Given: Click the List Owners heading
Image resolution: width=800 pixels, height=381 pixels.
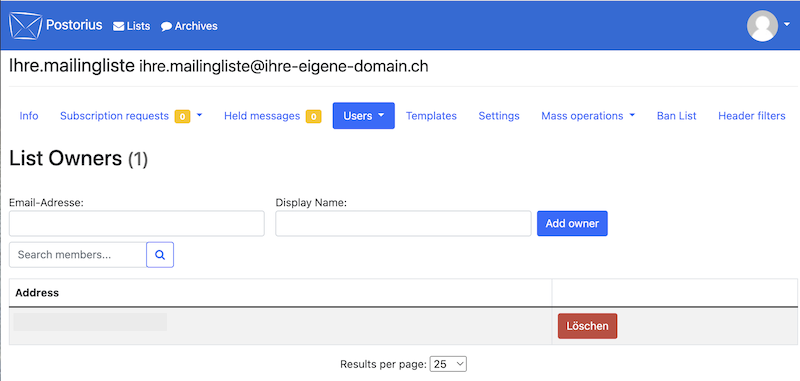Looking at the screenshot, I should [x=79, y=159].
